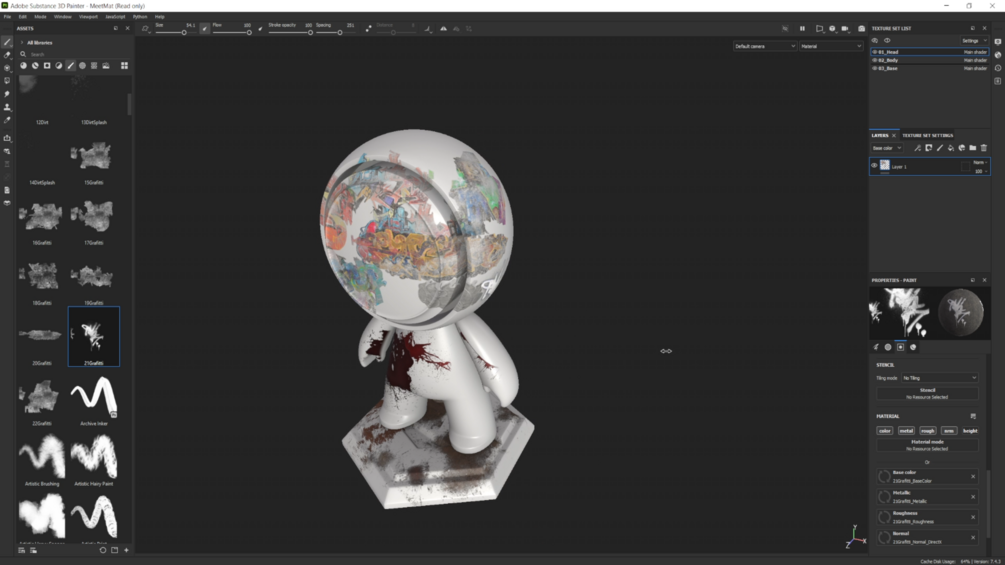Open Shader settings globe icon on right sidebar
The height and width of the screenshot is (565, 1005).
tap(998, 55)
